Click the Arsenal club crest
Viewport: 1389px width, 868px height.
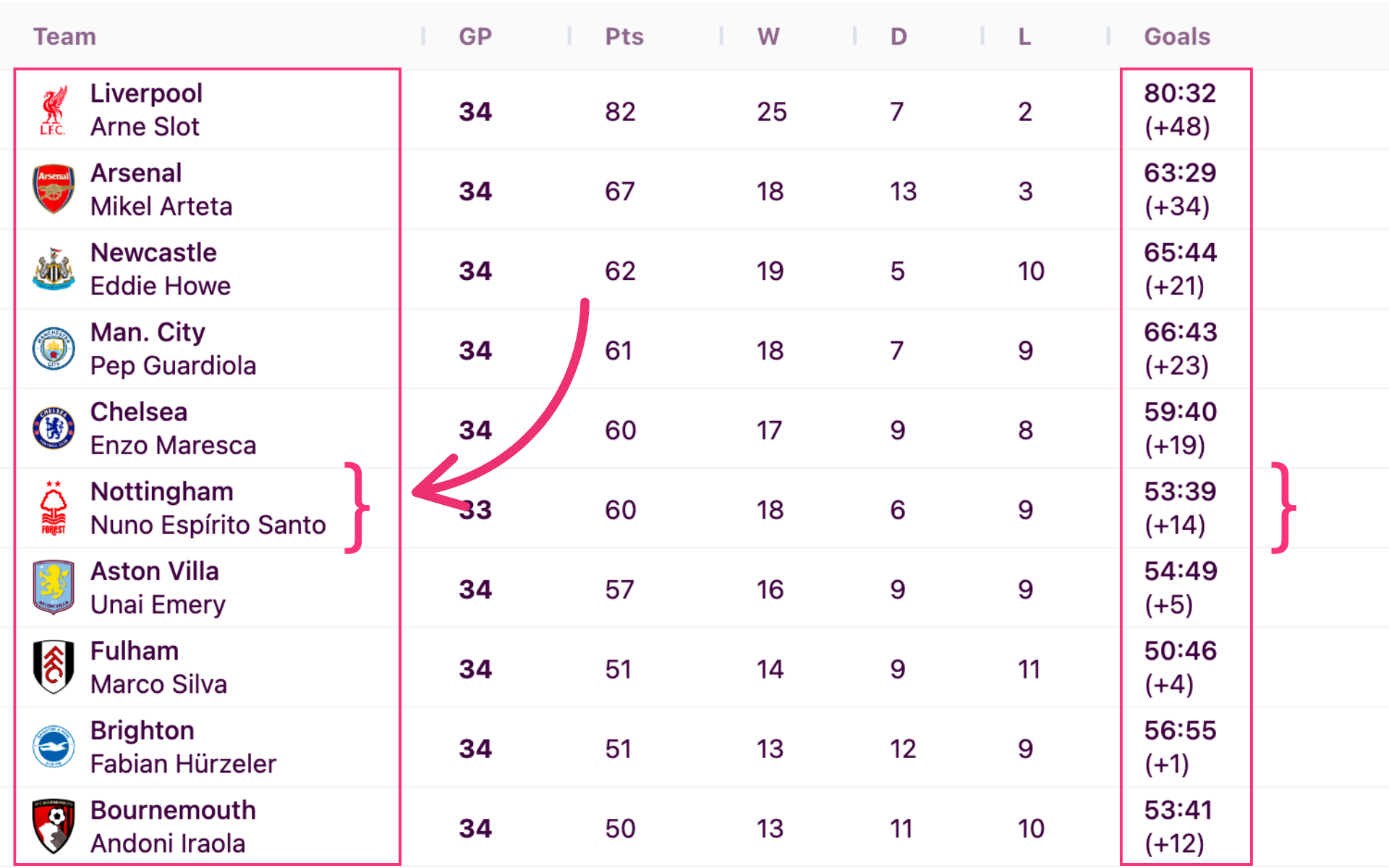pyautogui.click(x=54, y=190)
